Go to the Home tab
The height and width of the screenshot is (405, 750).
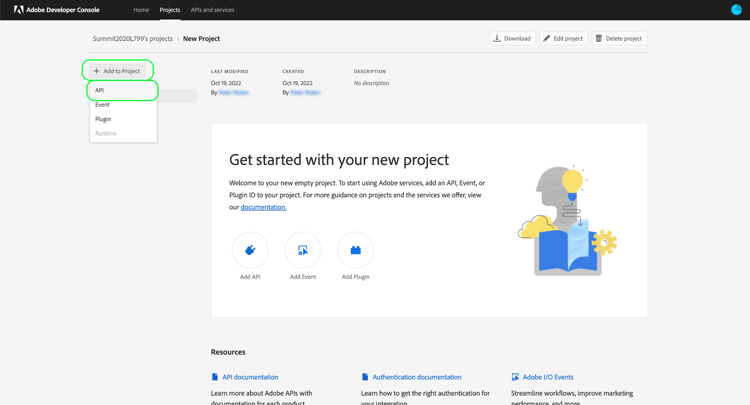click(x=141, y=10)
